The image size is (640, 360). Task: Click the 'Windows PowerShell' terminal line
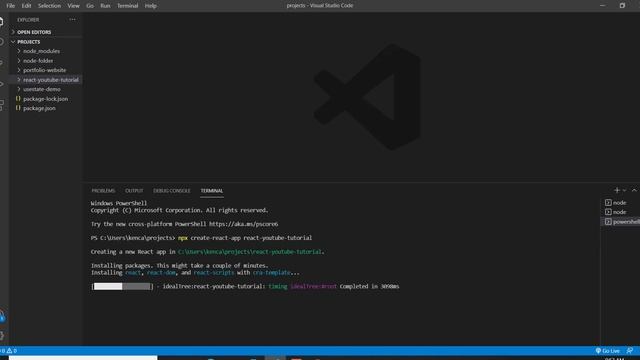tap(119, 203)
